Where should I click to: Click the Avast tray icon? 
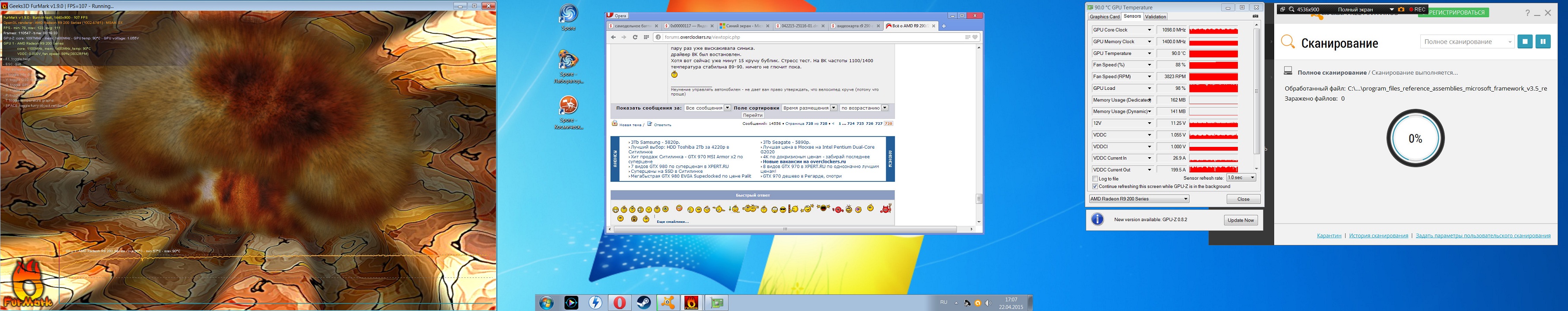point(977,303)
